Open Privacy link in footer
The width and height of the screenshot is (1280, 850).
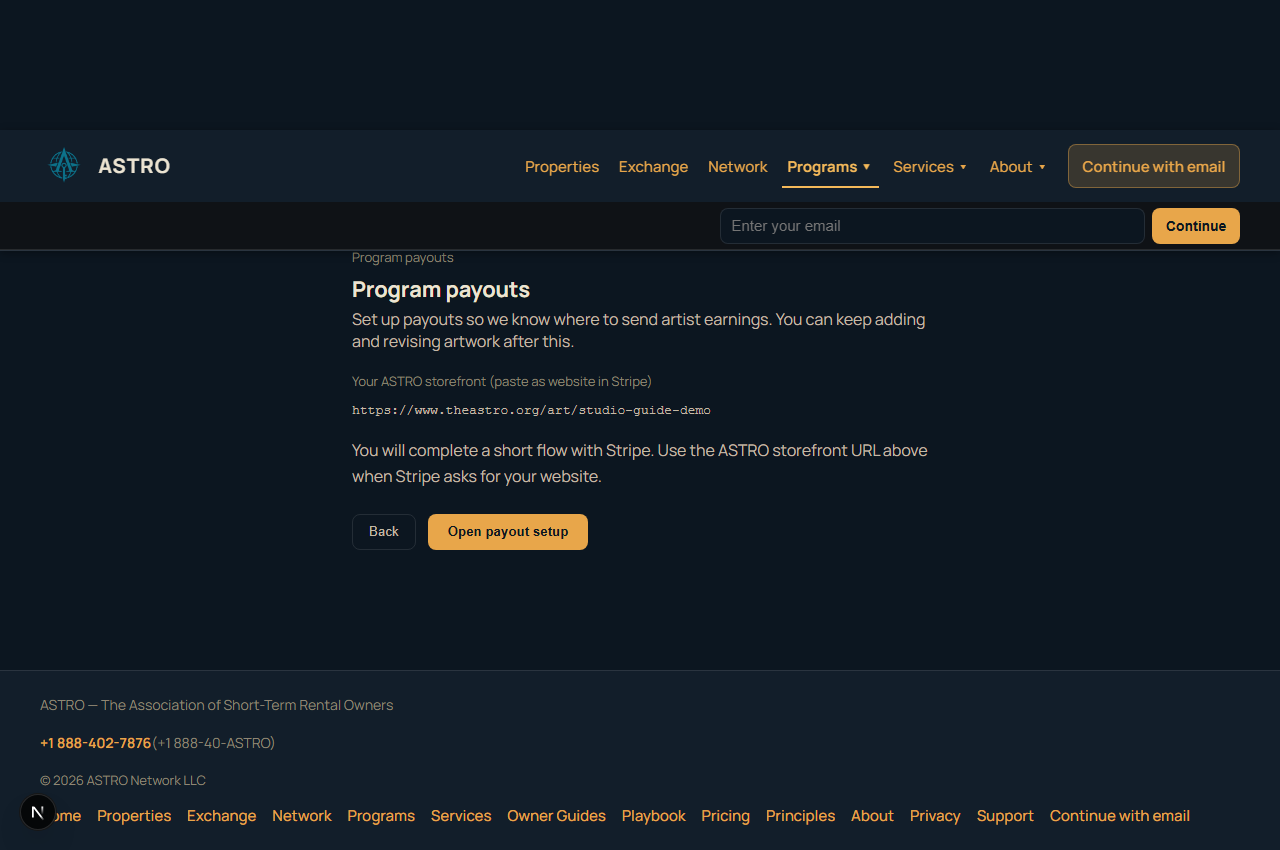coord(936,816)
